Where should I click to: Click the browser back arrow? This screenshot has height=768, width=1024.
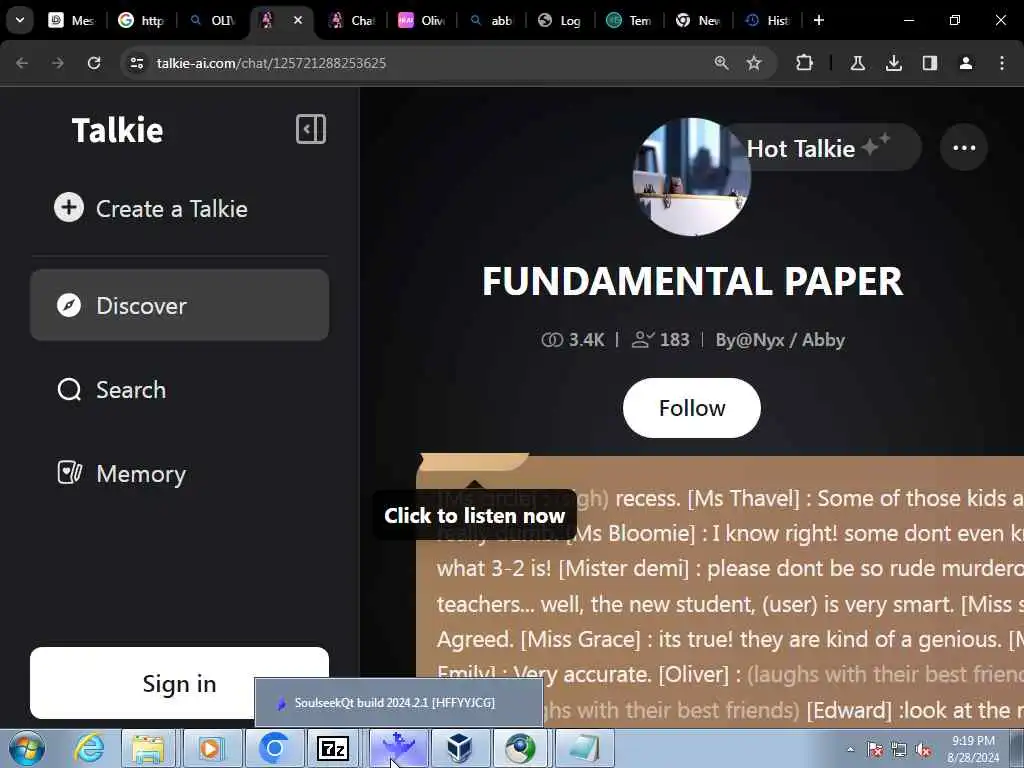[22, 63]
